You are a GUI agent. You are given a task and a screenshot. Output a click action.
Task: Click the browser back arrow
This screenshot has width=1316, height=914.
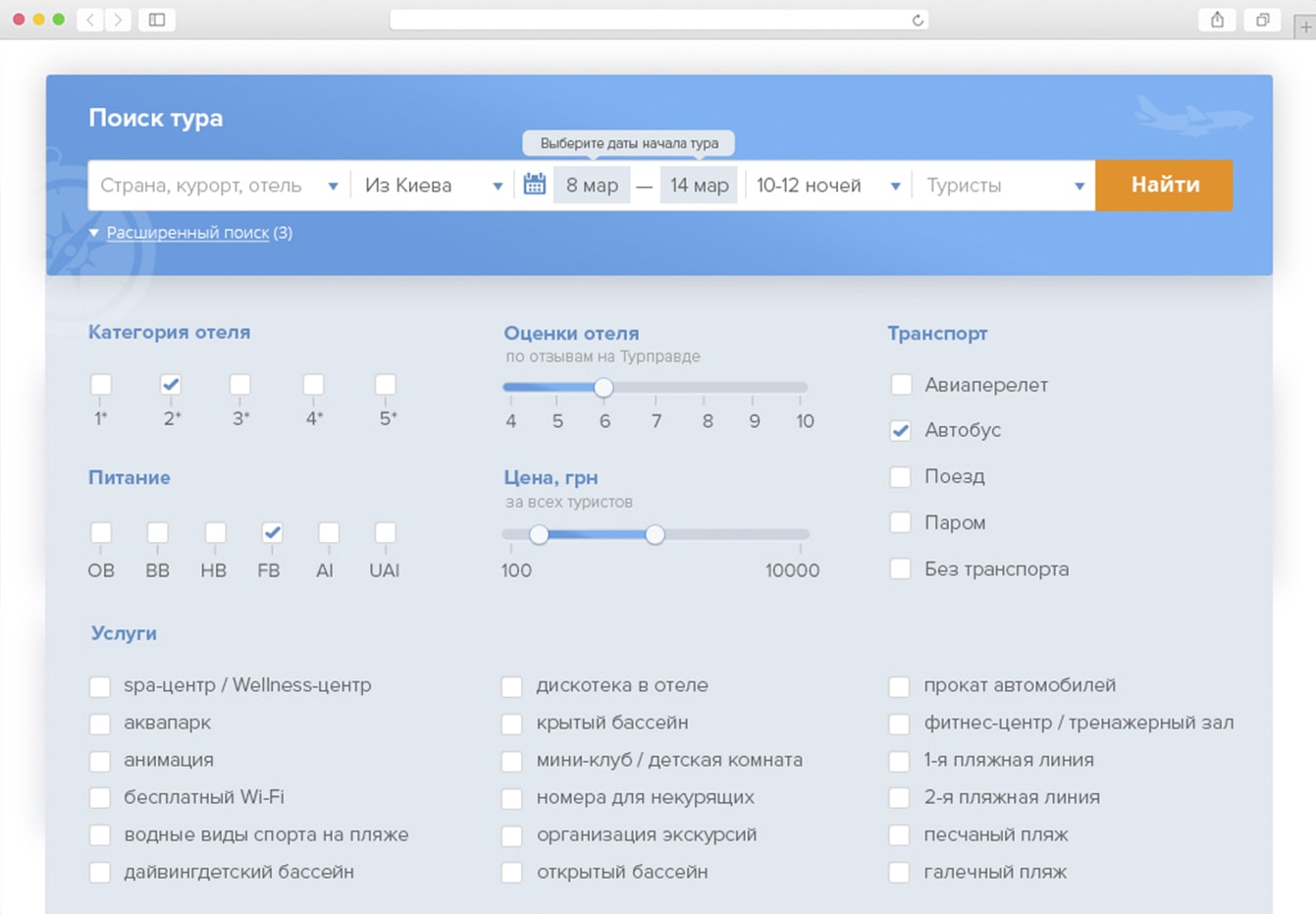(x=90, y=20)
